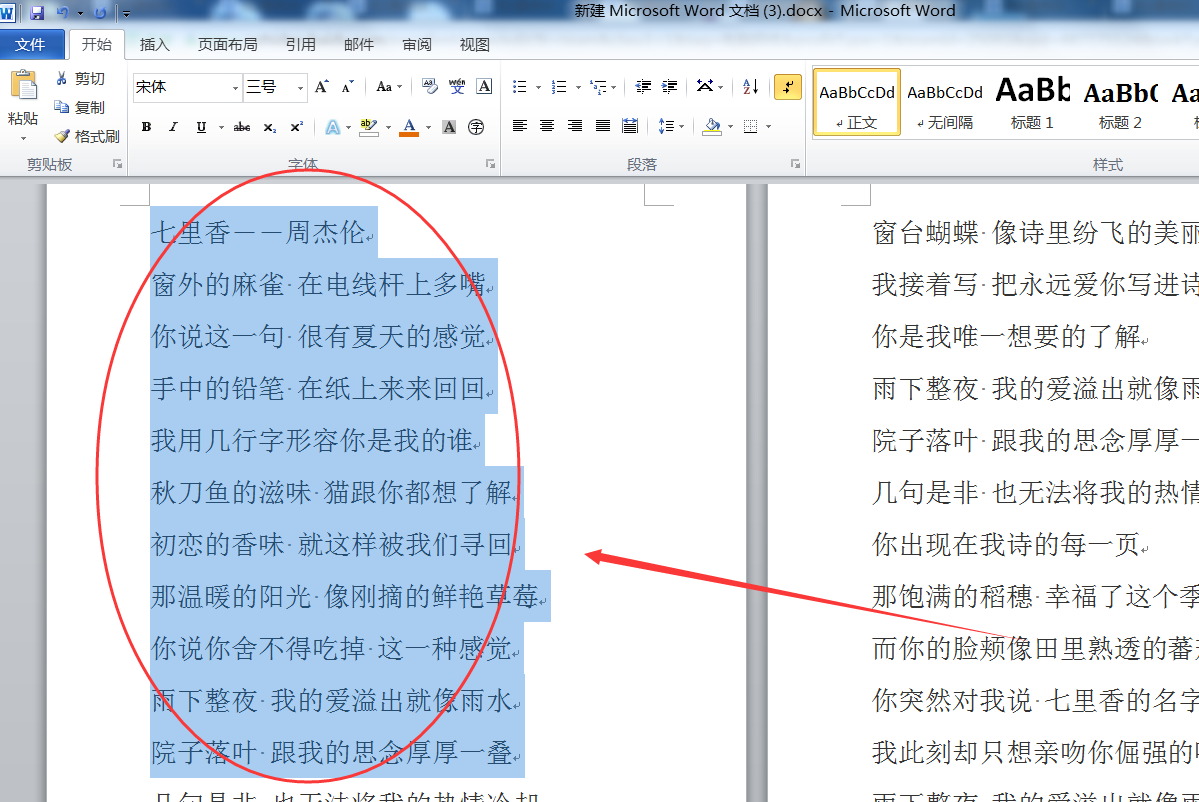Toggle show/hide paragraph marks

788,87
